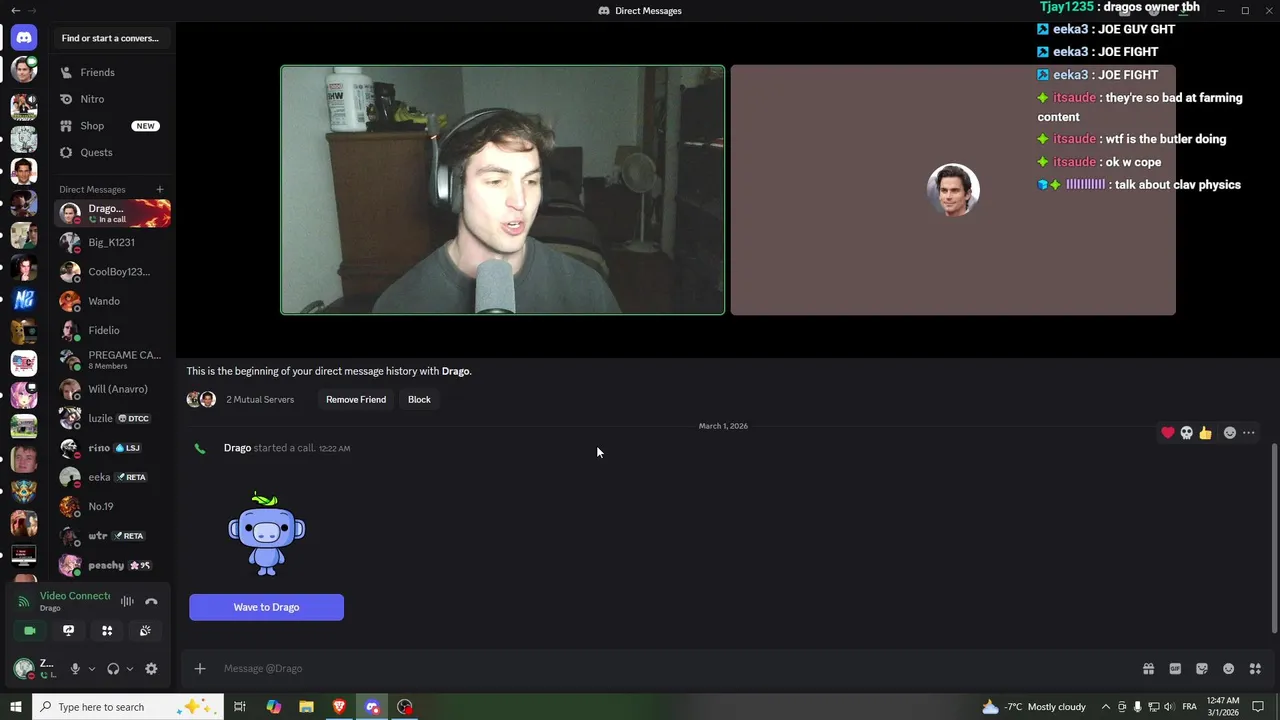React with the thumbs up emoji
The width and height of the screenshot is (1280, 720).
(x=1205, y=433)
